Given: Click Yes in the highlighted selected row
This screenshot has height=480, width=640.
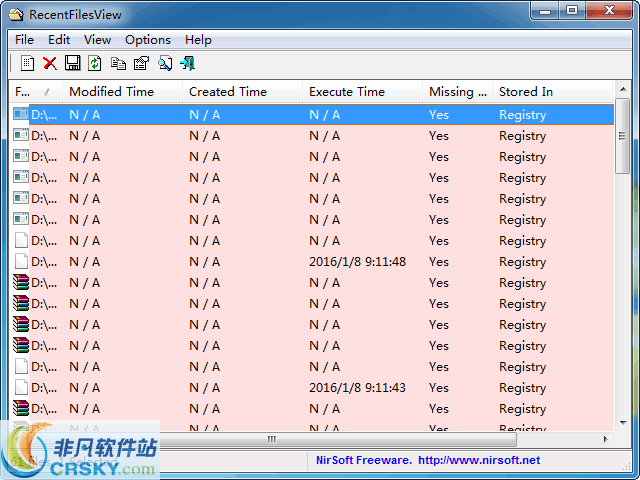Looking at the screenshot, I should click(x=439, y=115).
